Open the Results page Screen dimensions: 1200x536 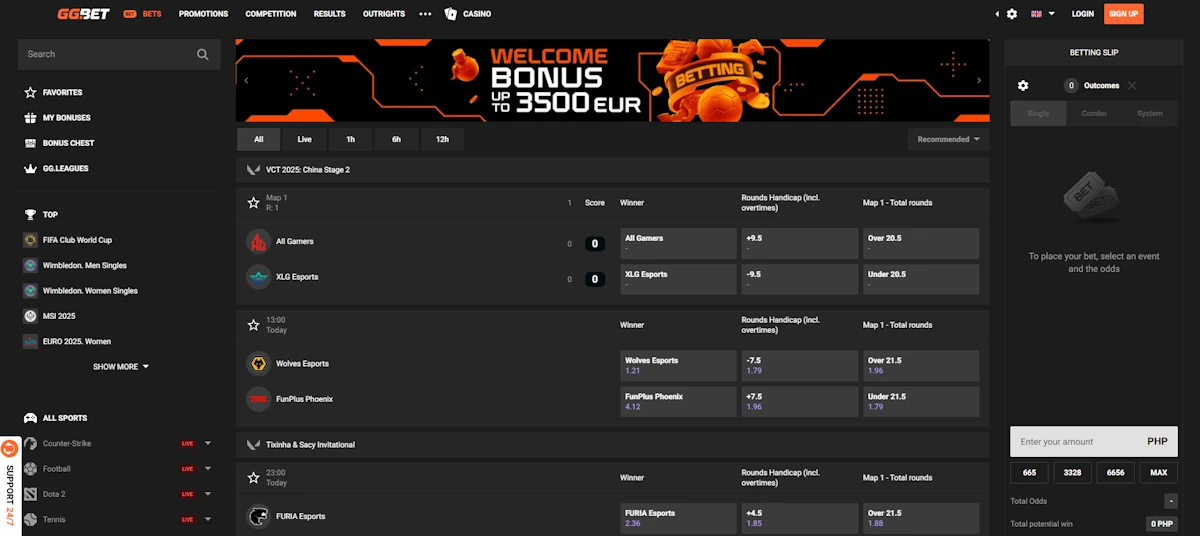(x=329, y=14)
